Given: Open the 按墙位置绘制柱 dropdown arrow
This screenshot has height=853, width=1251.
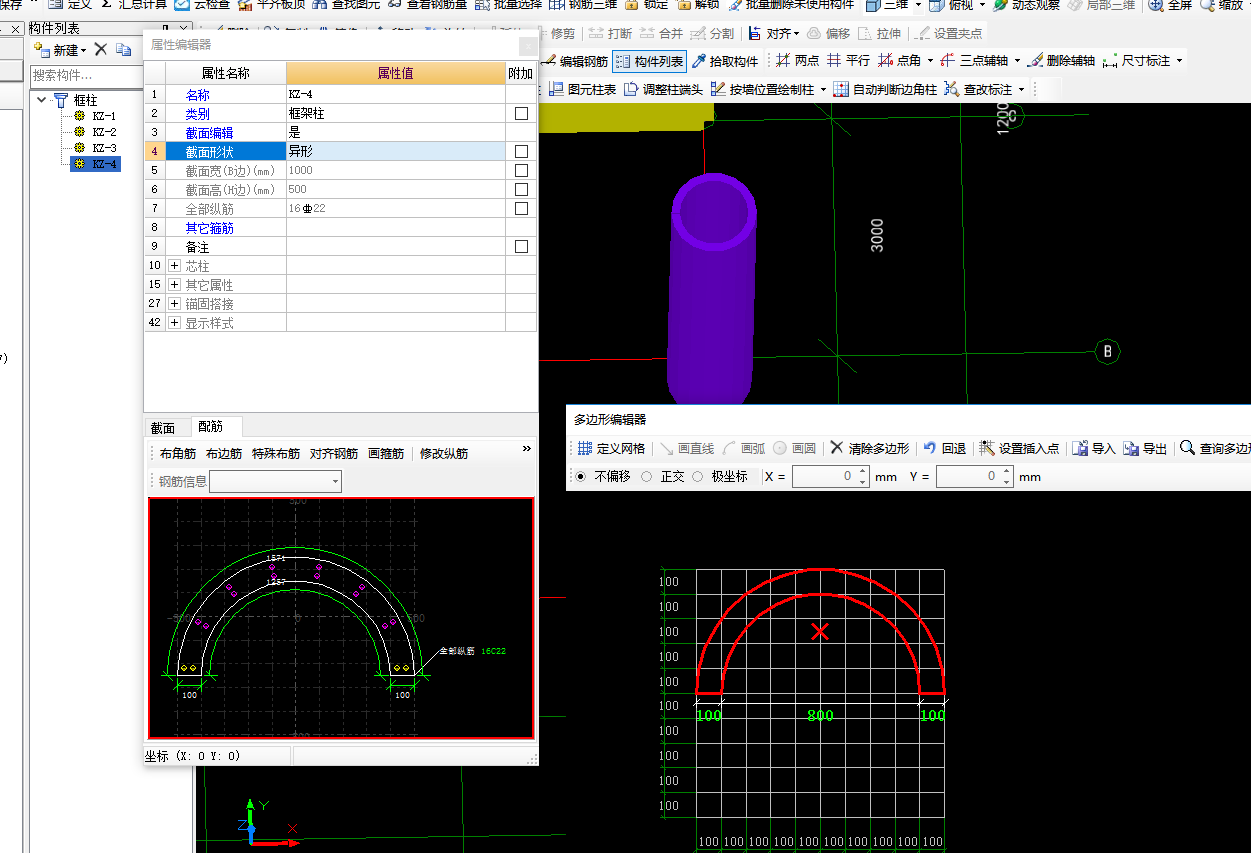Looking at the screenshot, I should 823,89.
